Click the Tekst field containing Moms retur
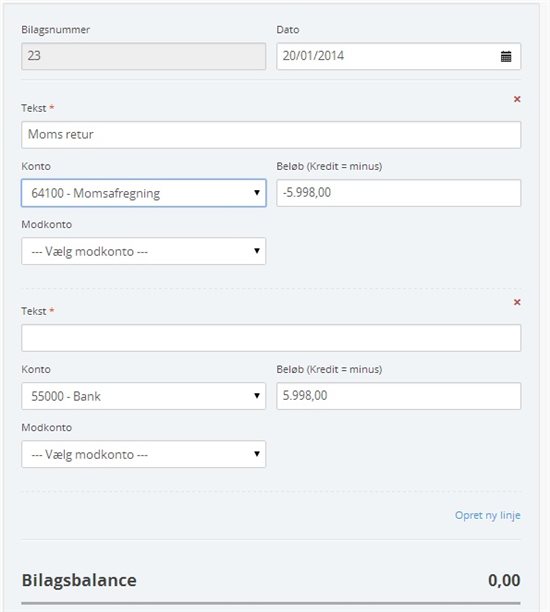 coord(271,135)
